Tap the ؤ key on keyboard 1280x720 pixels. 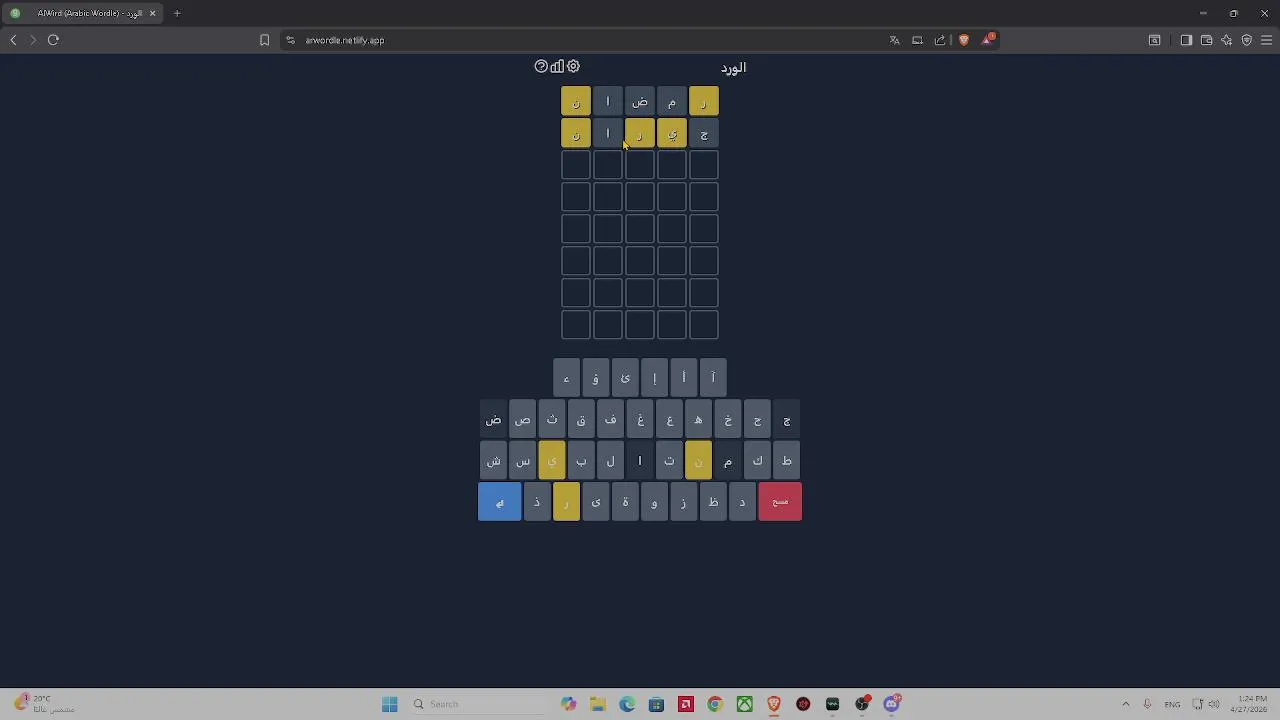point(595,377)
